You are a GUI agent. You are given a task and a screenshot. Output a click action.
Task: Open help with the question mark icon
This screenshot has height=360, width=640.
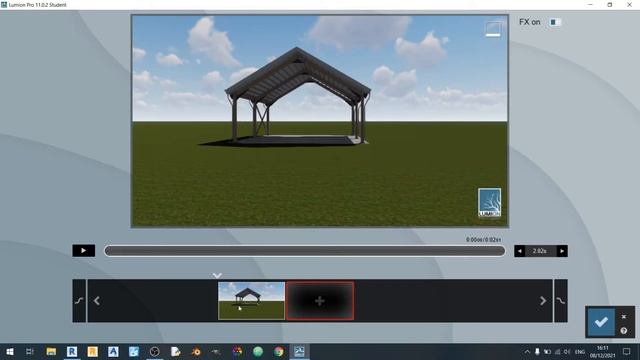(x=624, y=331)
